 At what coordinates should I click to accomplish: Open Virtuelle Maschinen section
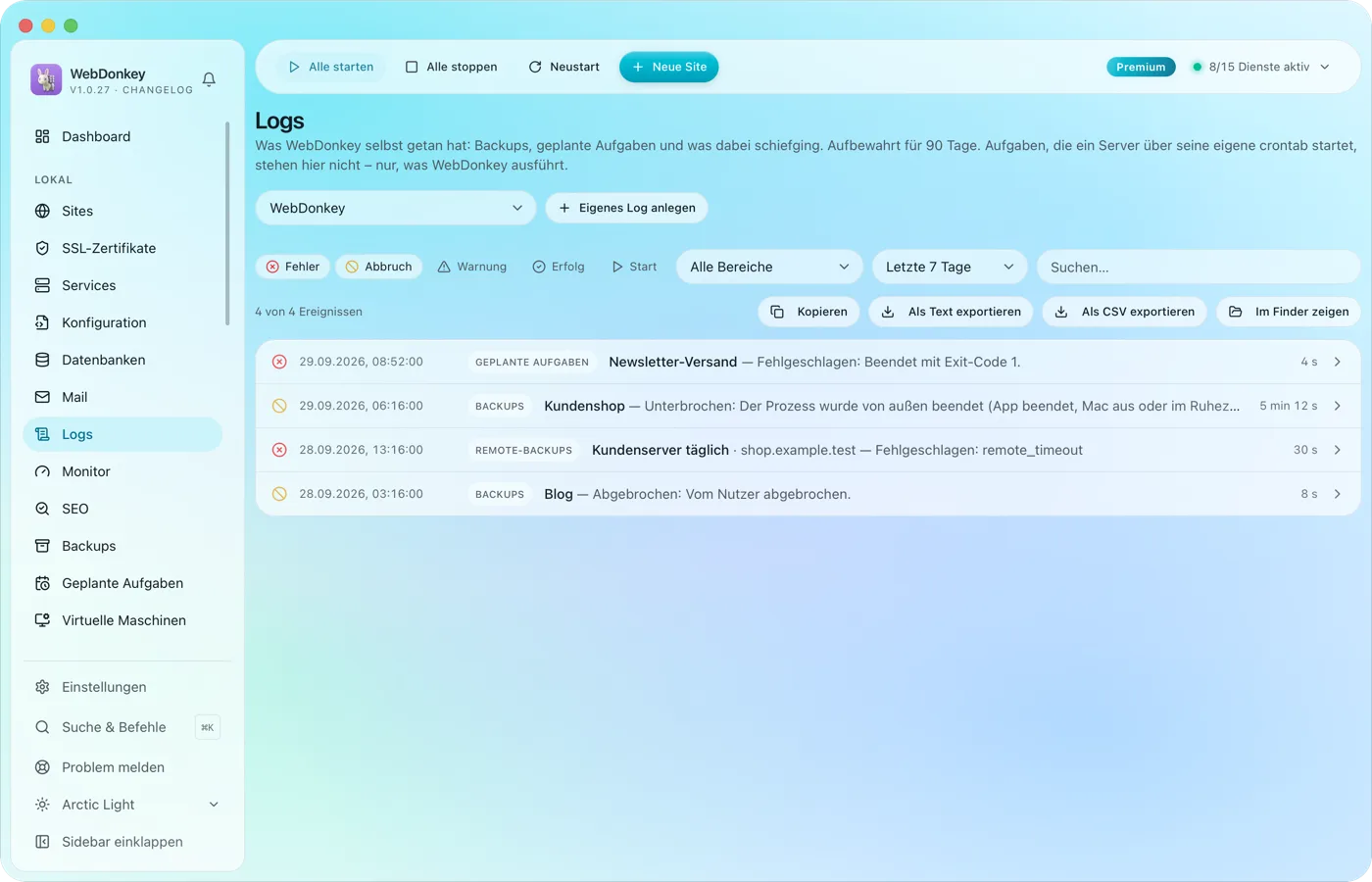pyautogui.click(x=122, y=620)
